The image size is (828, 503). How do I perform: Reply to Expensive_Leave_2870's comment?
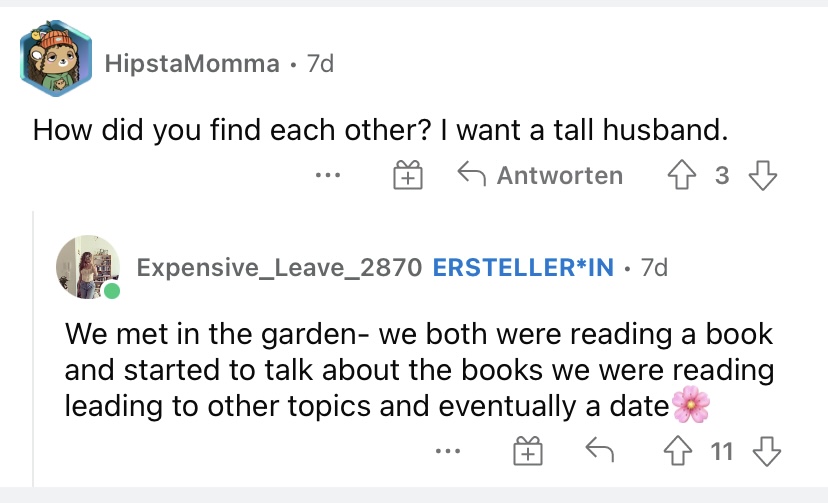tap(600, 450)
